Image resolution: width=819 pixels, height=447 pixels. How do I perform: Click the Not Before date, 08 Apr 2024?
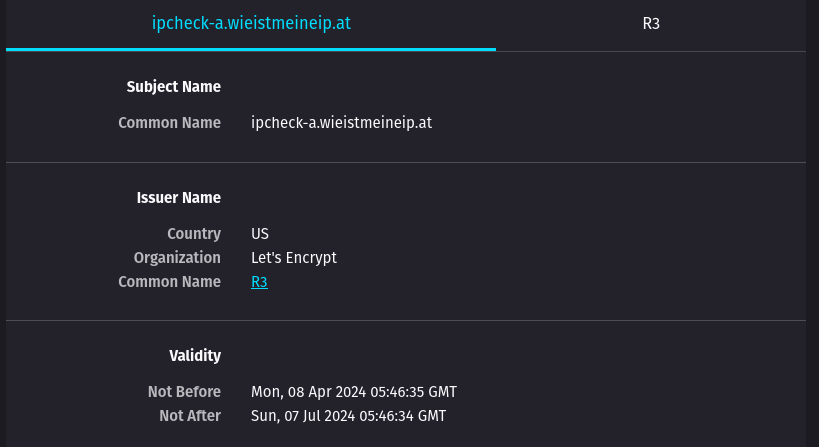click(x=354, y=392)
